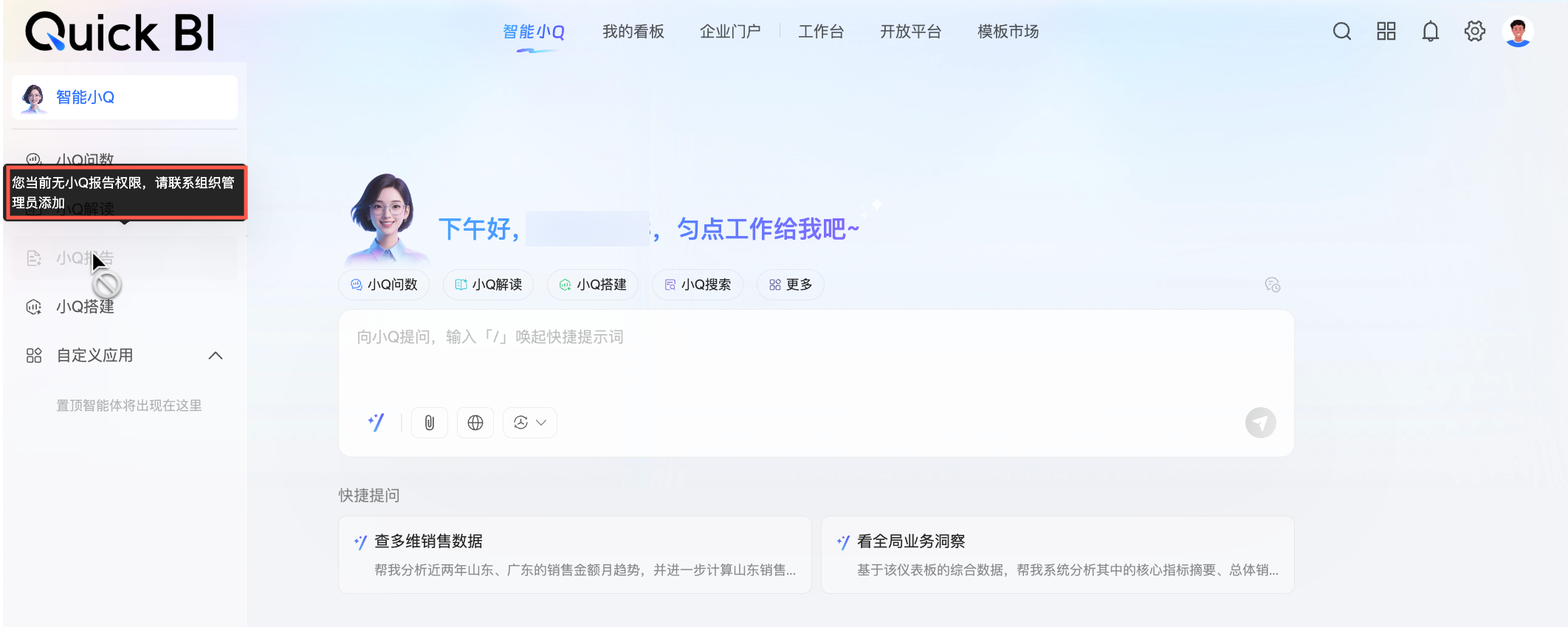
Task: Select 查多维销售数据 quick question card
Action: tap(575, 555)
